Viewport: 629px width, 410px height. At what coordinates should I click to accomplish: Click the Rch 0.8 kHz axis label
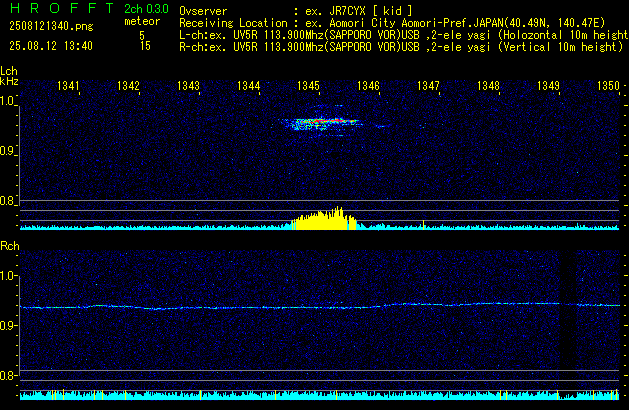coord(7,376)
